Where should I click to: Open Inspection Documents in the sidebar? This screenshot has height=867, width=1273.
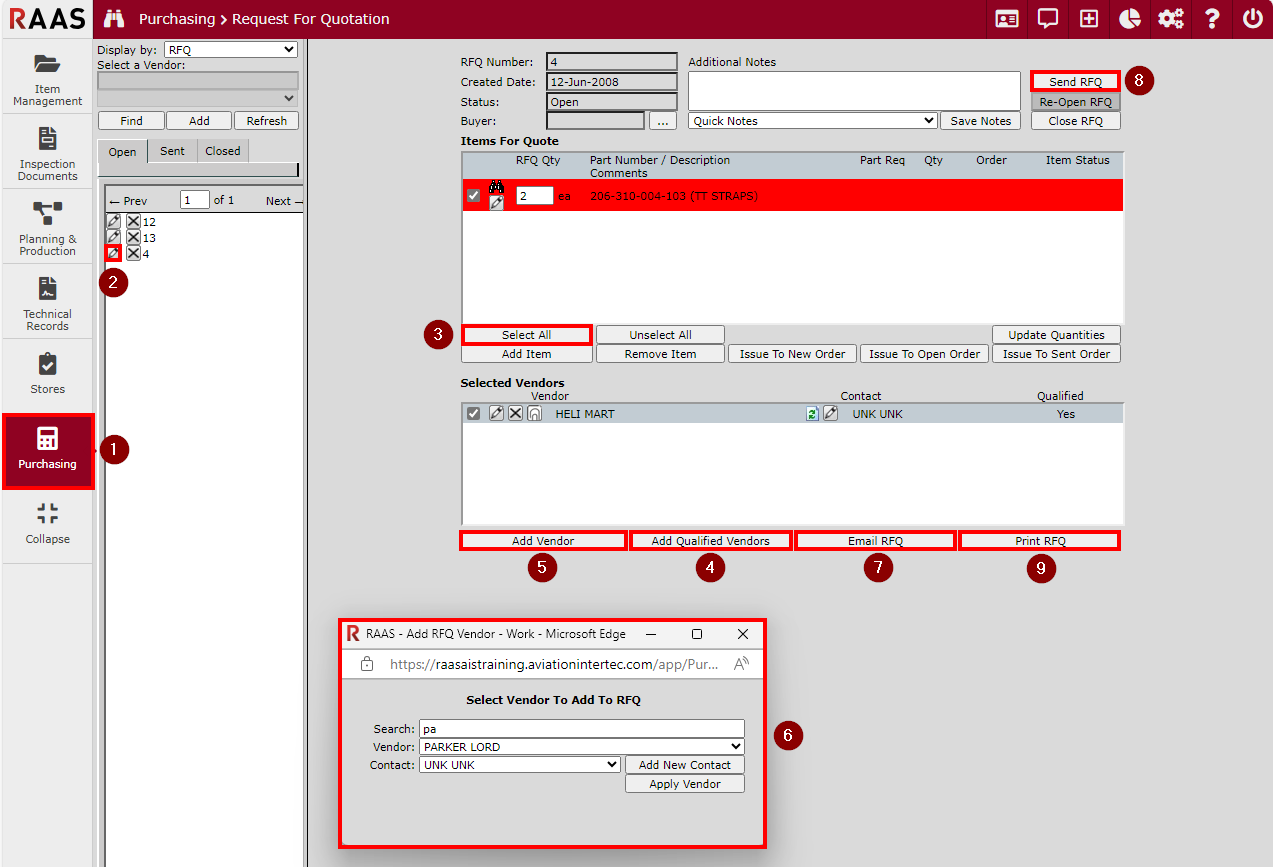47,152
